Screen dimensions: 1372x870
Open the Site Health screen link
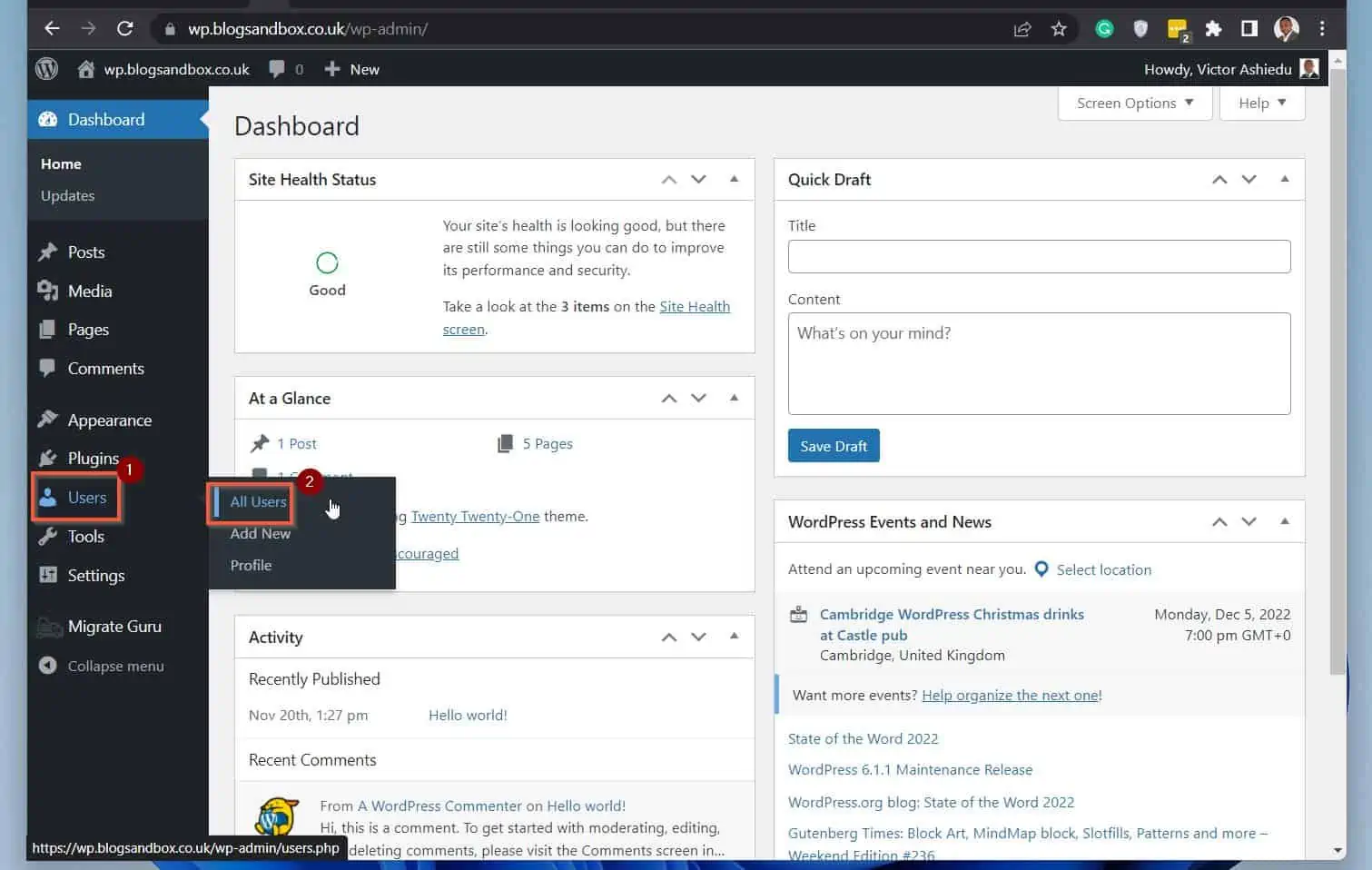587,318
